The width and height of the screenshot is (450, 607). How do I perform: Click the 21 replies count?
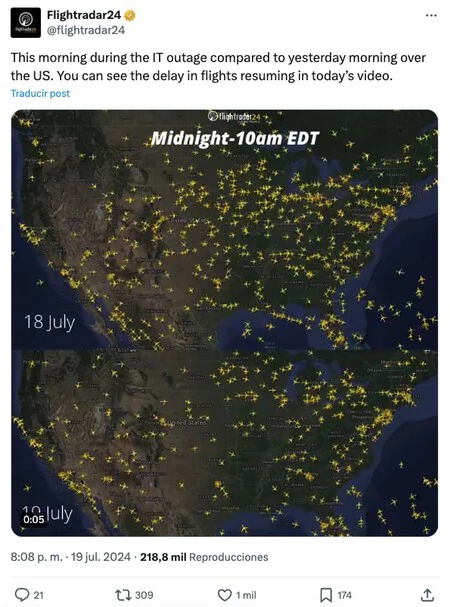(x=38, y=595)
